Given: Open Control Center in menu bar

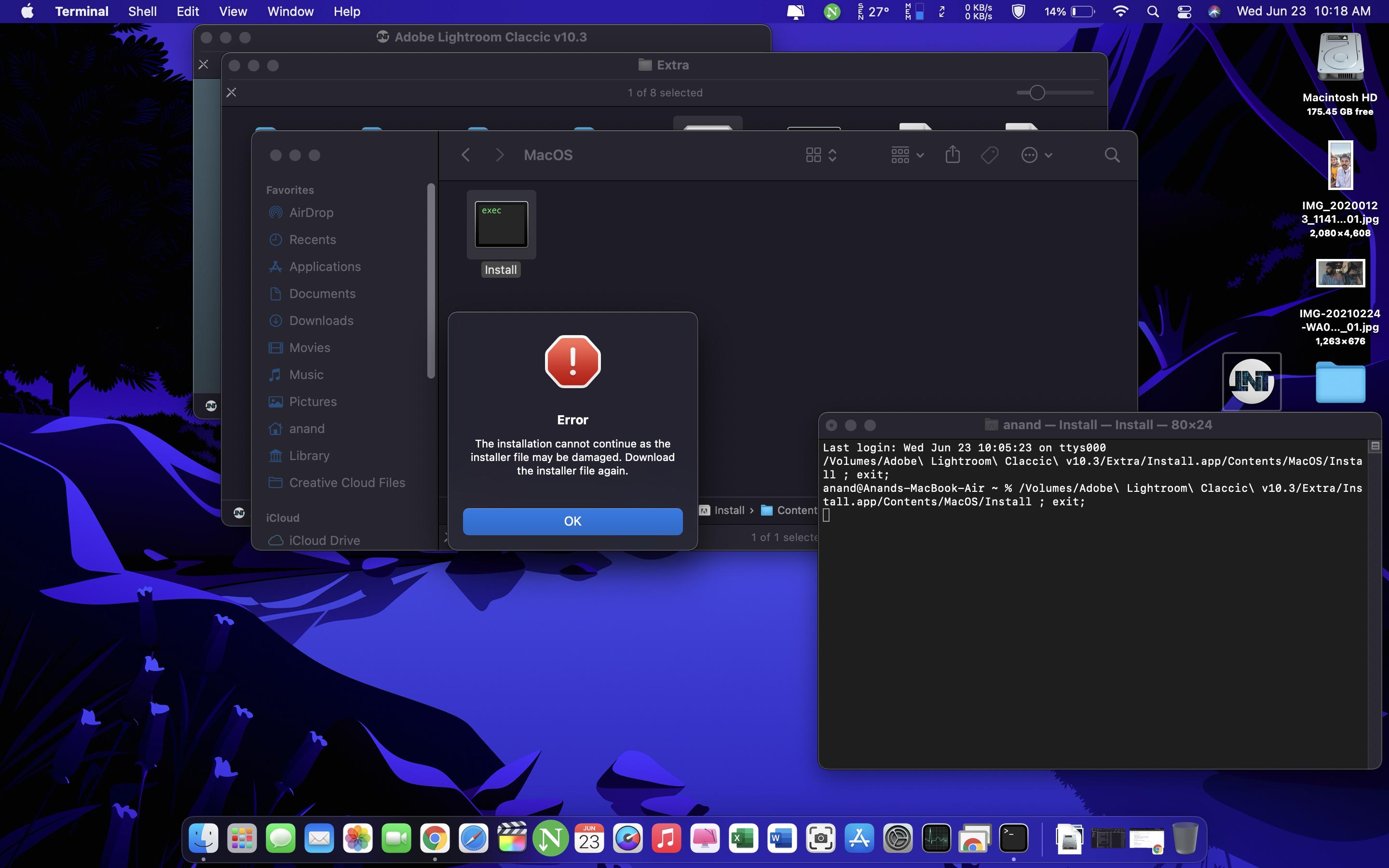Looking at the screenshot, I should (1184, 12).
